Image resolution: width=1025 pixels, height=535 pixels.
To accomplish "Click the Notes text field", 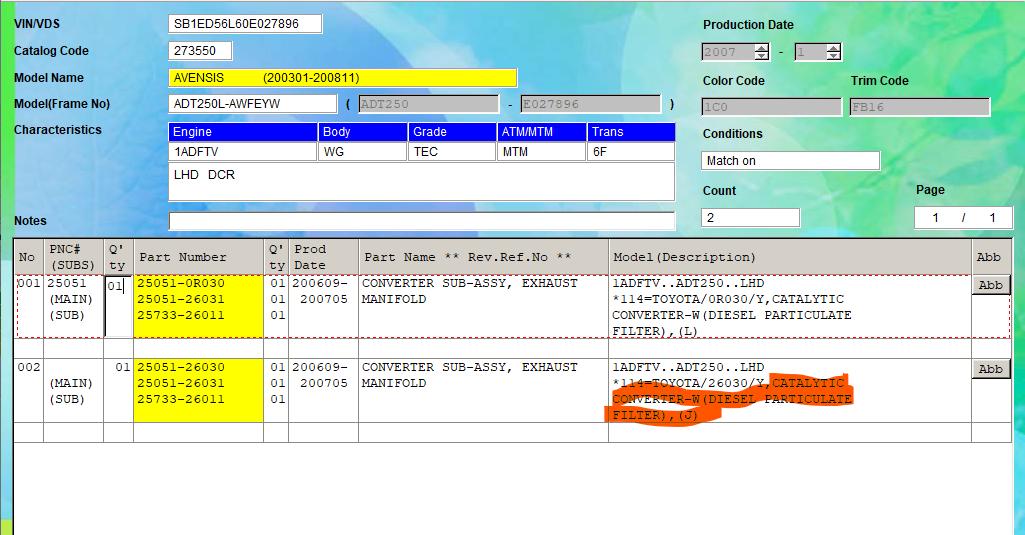I will click(421, 221).
